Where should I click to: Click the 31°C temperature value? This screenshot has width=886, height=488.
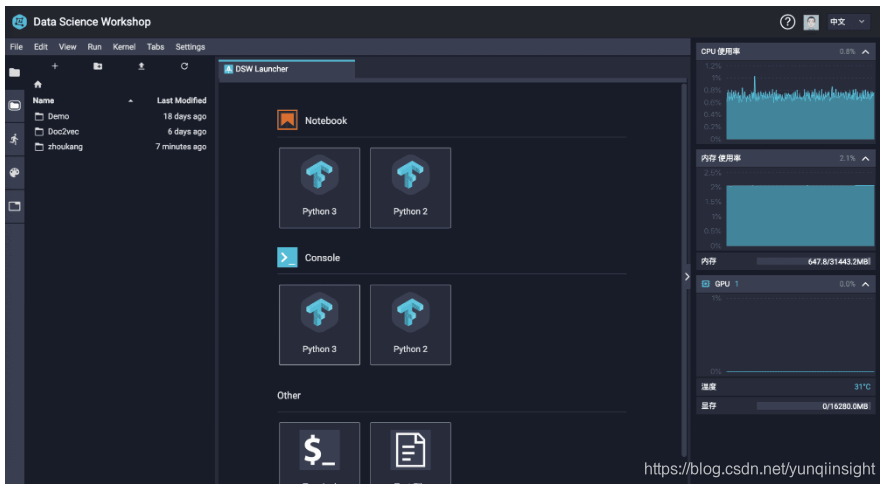pos(862,387)
